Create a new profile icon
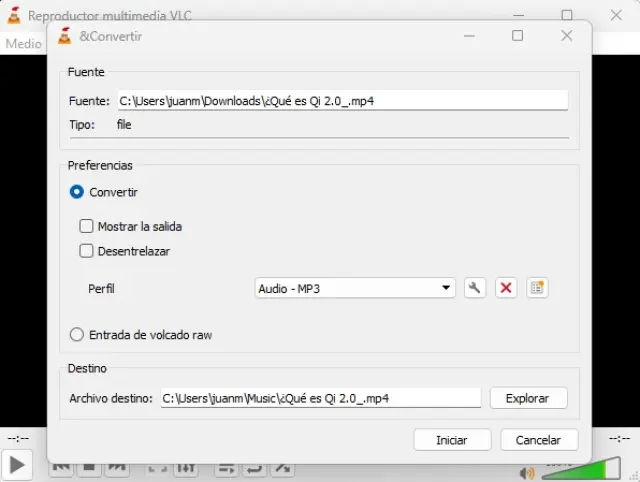 pos(538,288)
